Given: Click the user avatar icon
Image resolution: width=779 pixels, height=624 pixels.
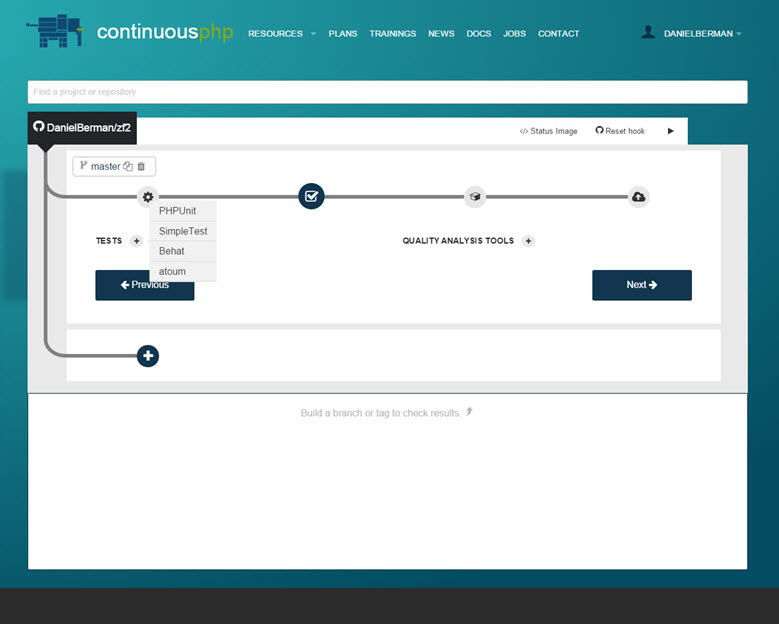Looking at the screenshot, I should [648, 33].
